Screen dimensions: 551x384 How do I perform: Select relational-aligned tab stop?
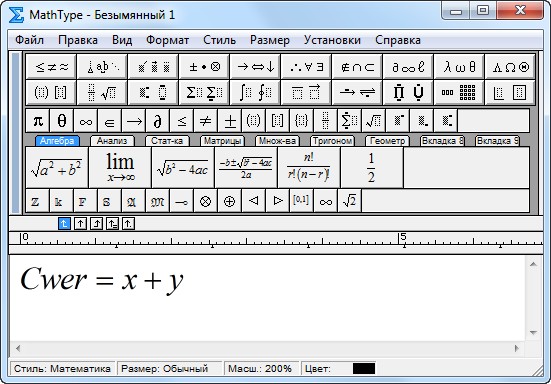[x=112, y=223]
